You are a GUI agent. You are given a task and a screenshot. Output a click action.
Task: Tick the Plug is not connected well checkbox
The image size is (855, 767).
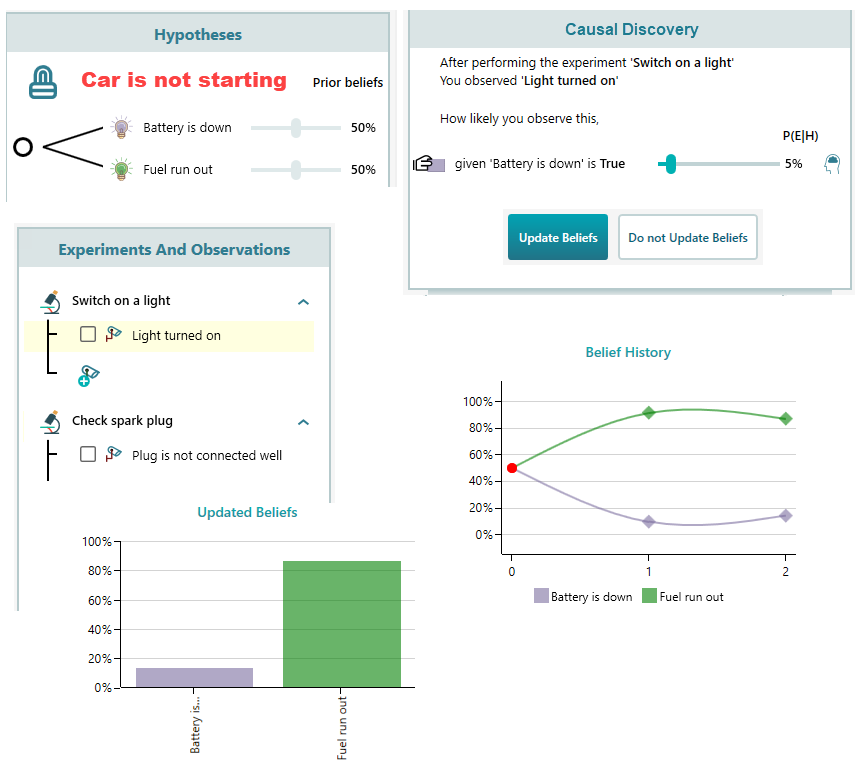click(x=88, y=455)
